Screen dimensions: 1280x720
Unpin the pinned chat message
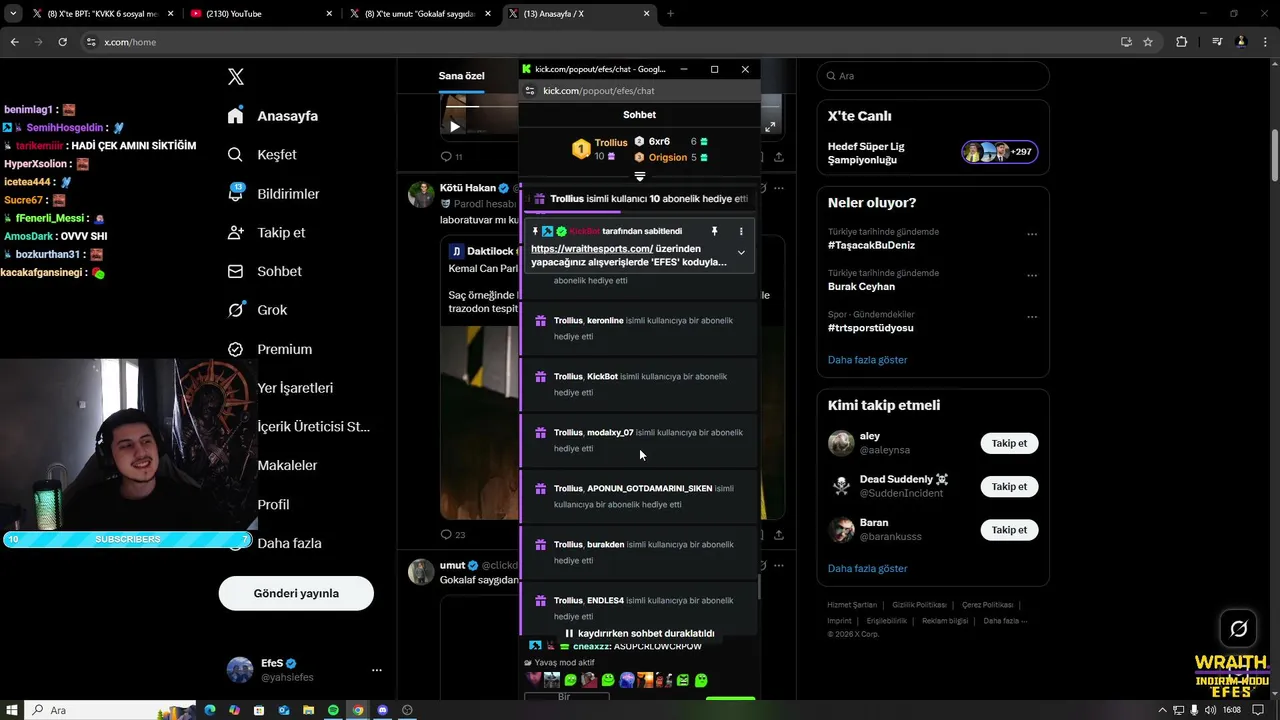click(714, 231)
